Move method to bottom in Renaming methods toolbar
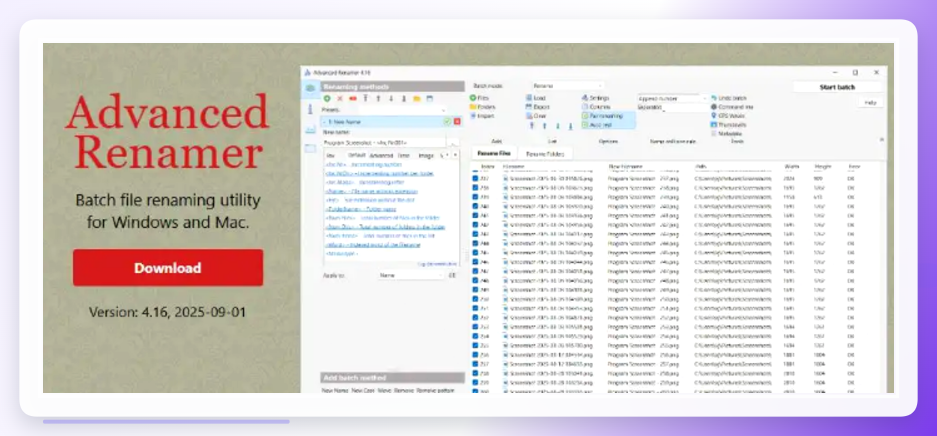Image resolution: width=937 pixels, height=436 pixels. [x=404, y=98]
